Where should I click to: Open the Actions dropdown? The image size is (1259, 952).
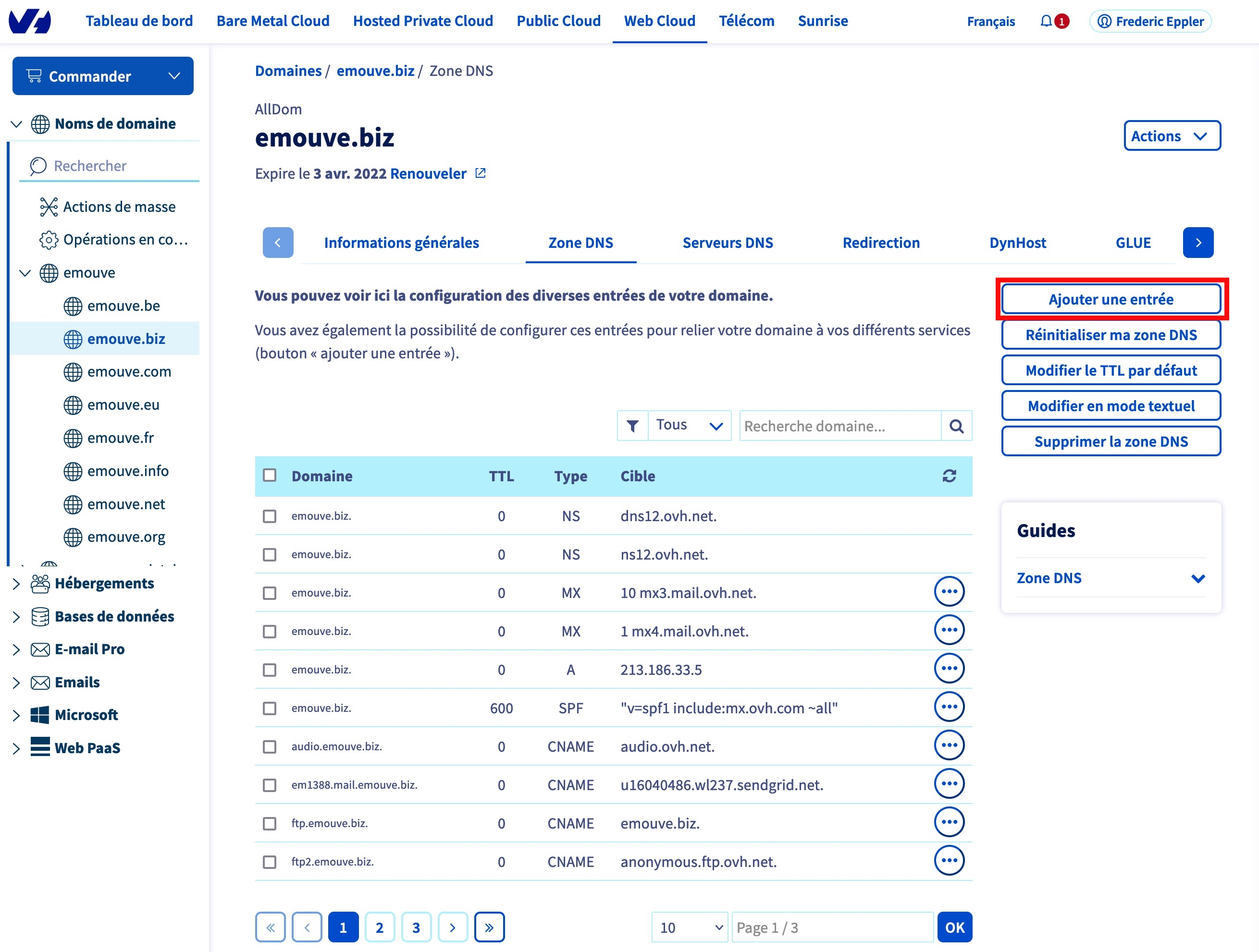pyautogui.click(x=1172, y=136)
